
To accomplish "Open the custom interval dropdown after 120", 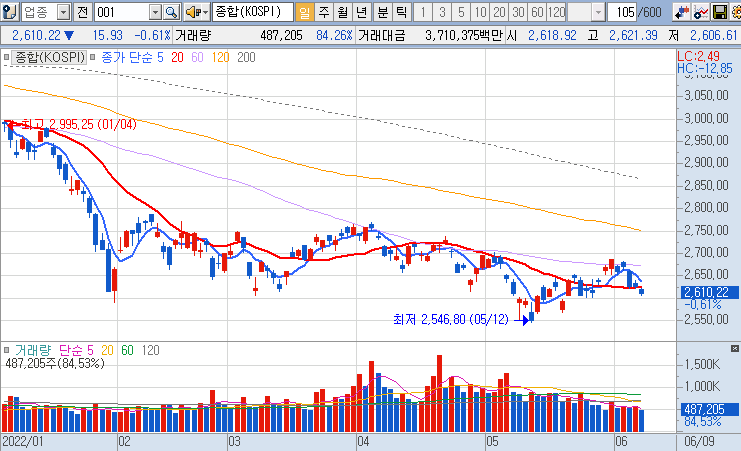I will (598, 12).
